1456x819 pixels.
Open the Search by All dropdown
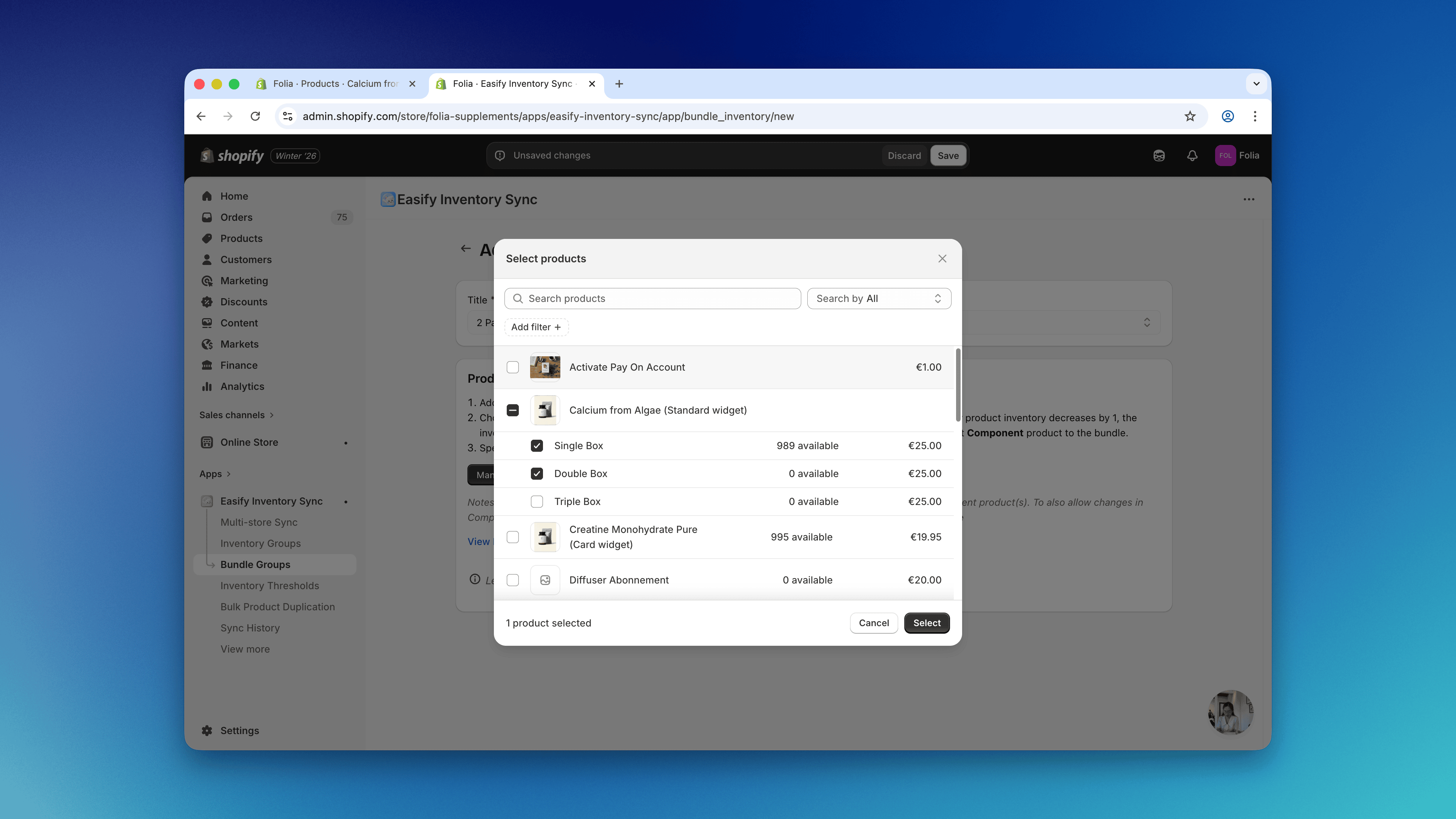click(x=878, y=298)
